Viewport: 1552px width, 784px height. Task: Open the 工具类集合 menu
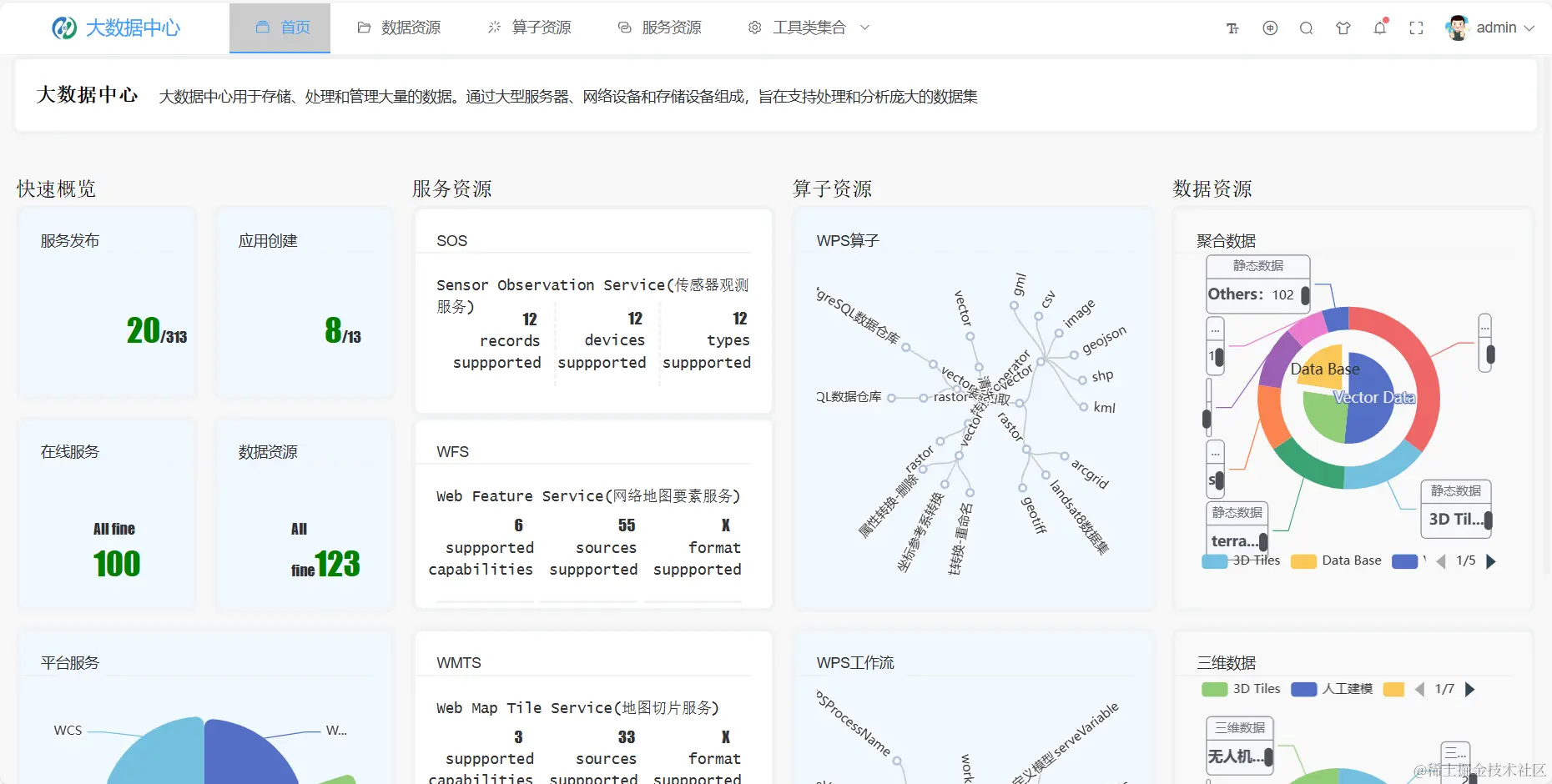coord(809,28)
